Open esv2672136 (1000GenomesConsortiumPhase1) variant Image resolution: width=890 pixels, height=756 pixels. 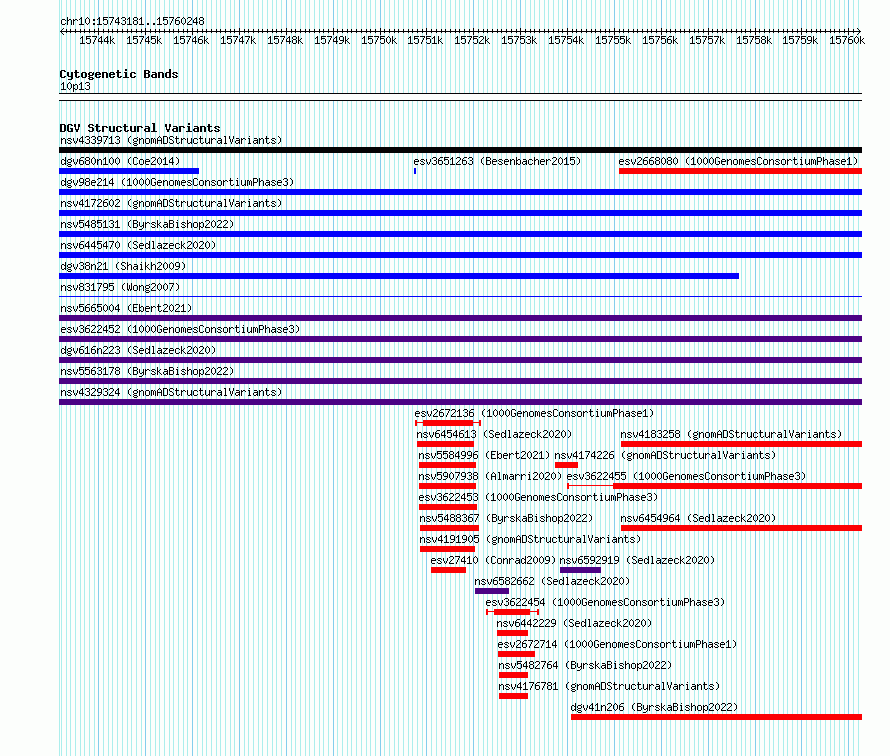534,413
